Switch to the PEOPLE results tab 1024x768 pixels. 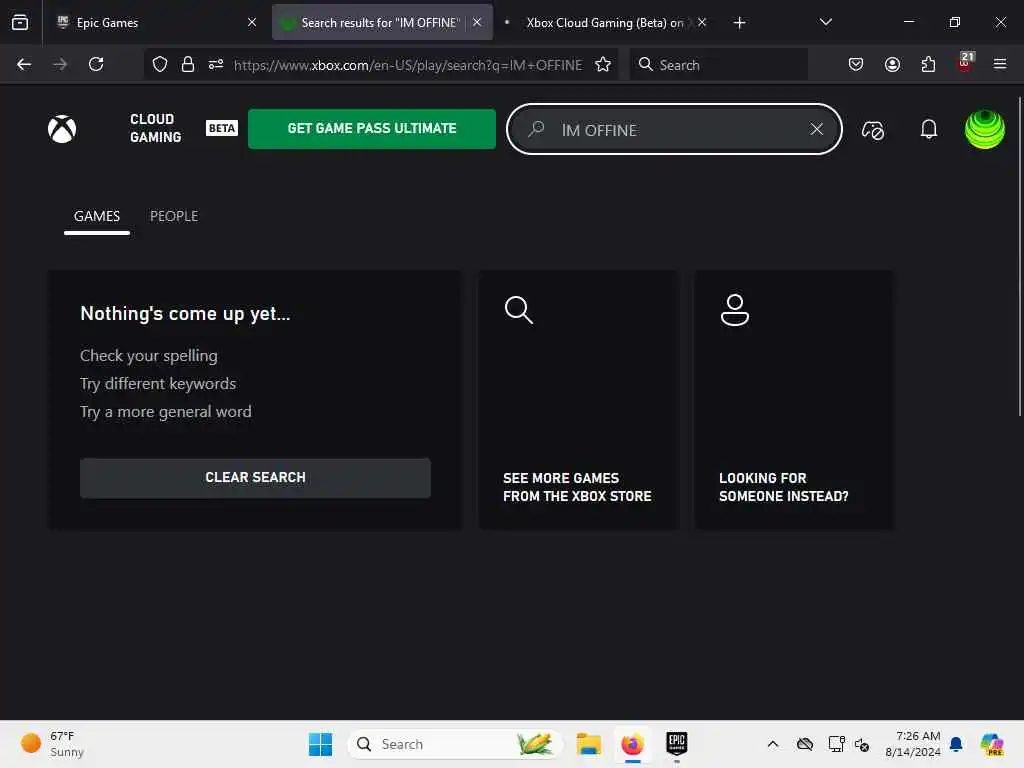[174, 216]
